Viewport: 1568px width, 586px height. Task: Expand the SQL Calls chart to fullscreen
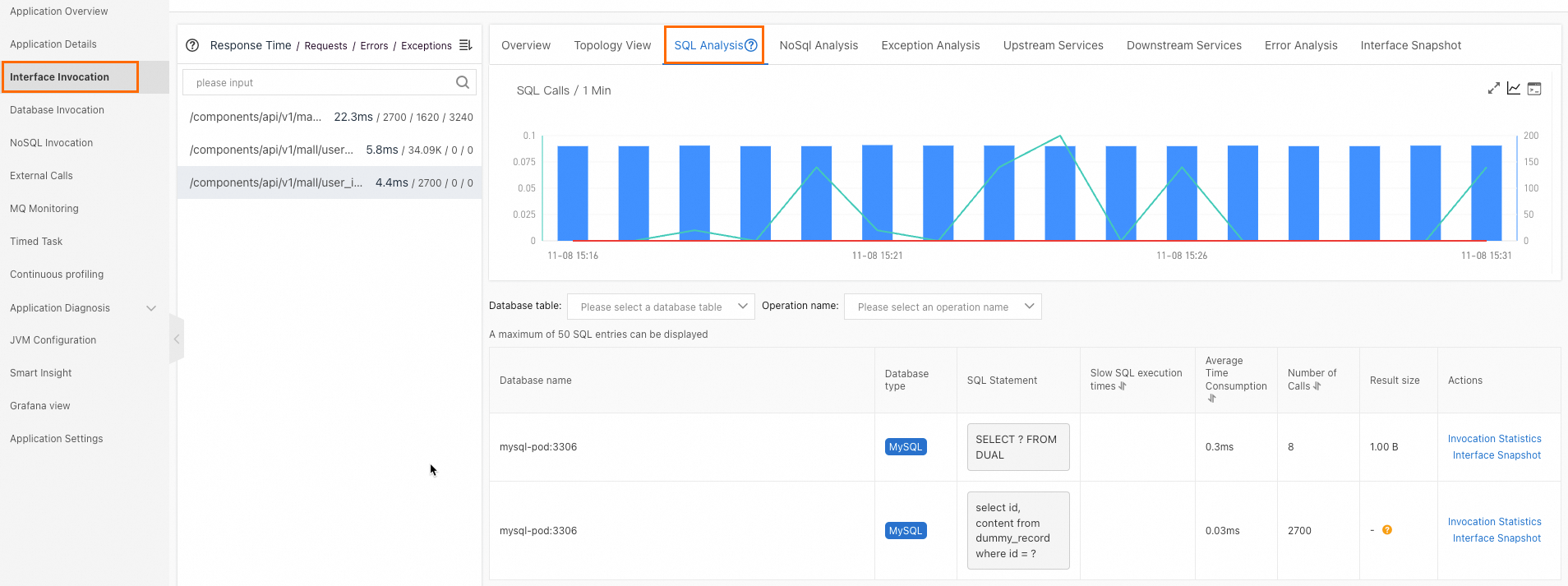[1493, 89]
